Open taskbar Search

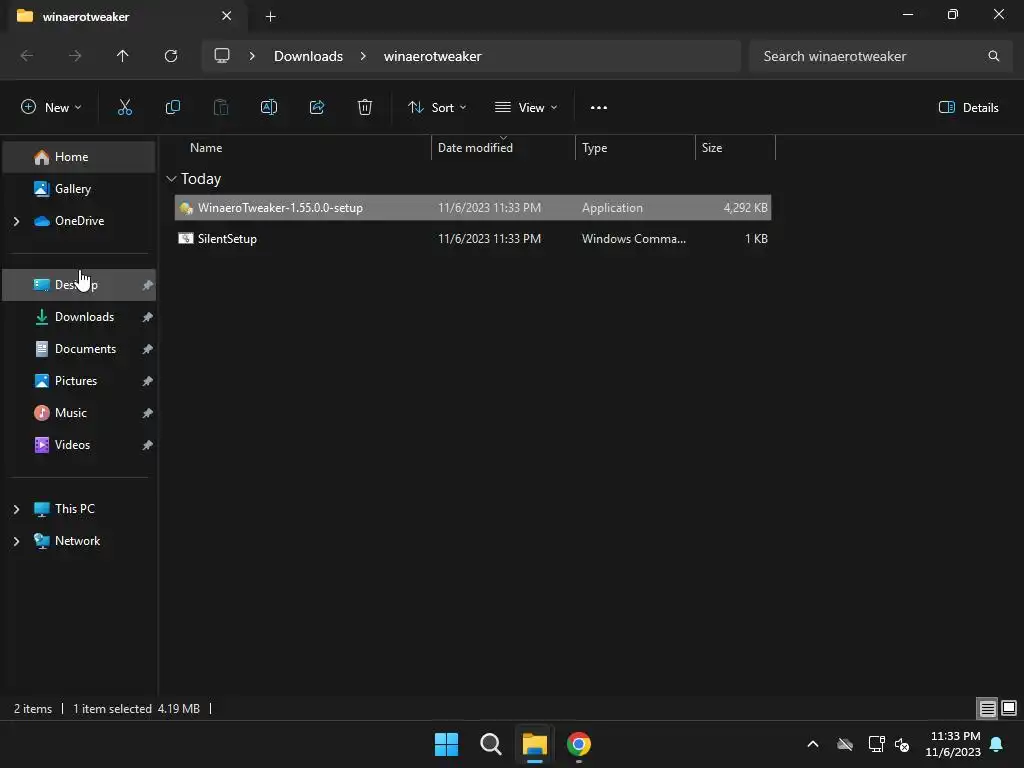click(490, 744)
